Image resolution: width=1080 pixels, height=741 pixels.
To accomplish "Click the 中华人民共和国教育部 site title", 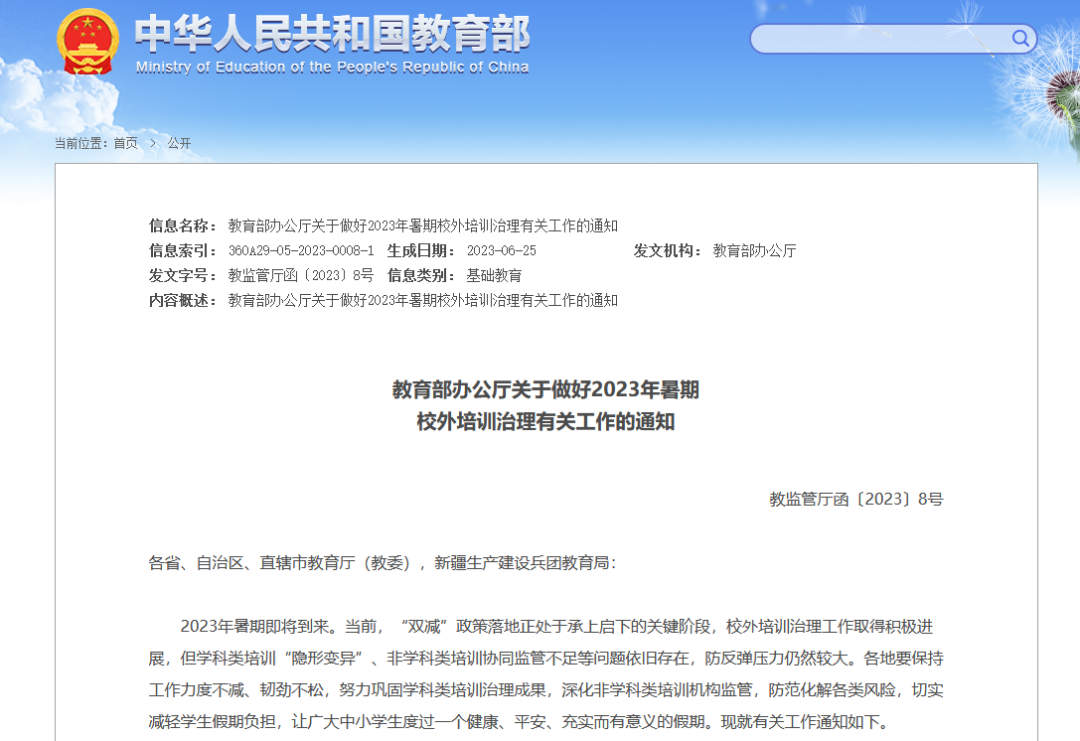I will click(x=332, y=33).
